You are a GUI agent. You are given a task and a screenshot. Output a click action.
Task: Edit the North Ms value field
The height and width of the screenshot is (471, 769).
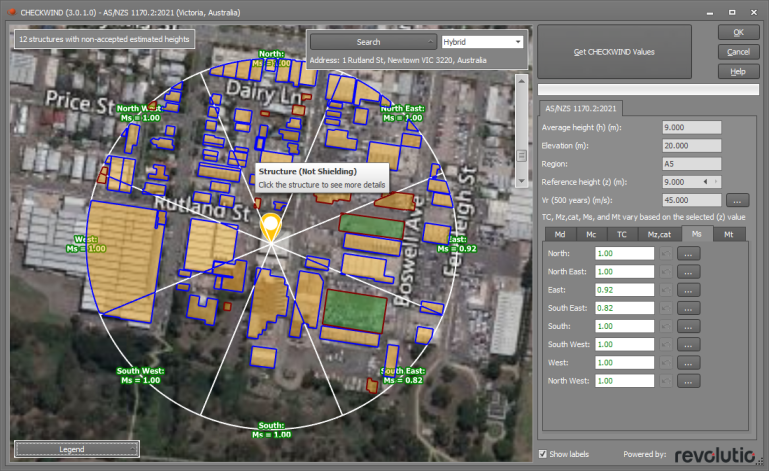[x=624, y=254]
